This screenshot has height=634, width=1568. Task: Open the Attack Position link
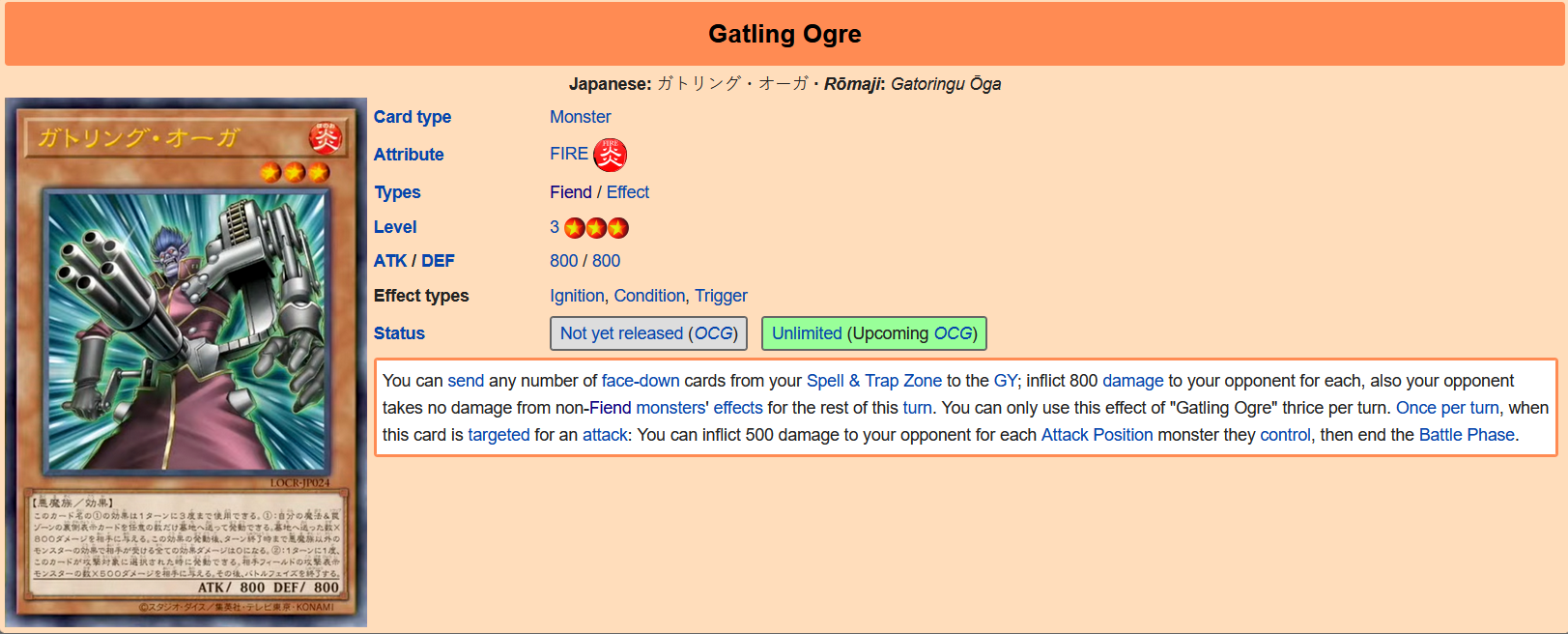1098,435
